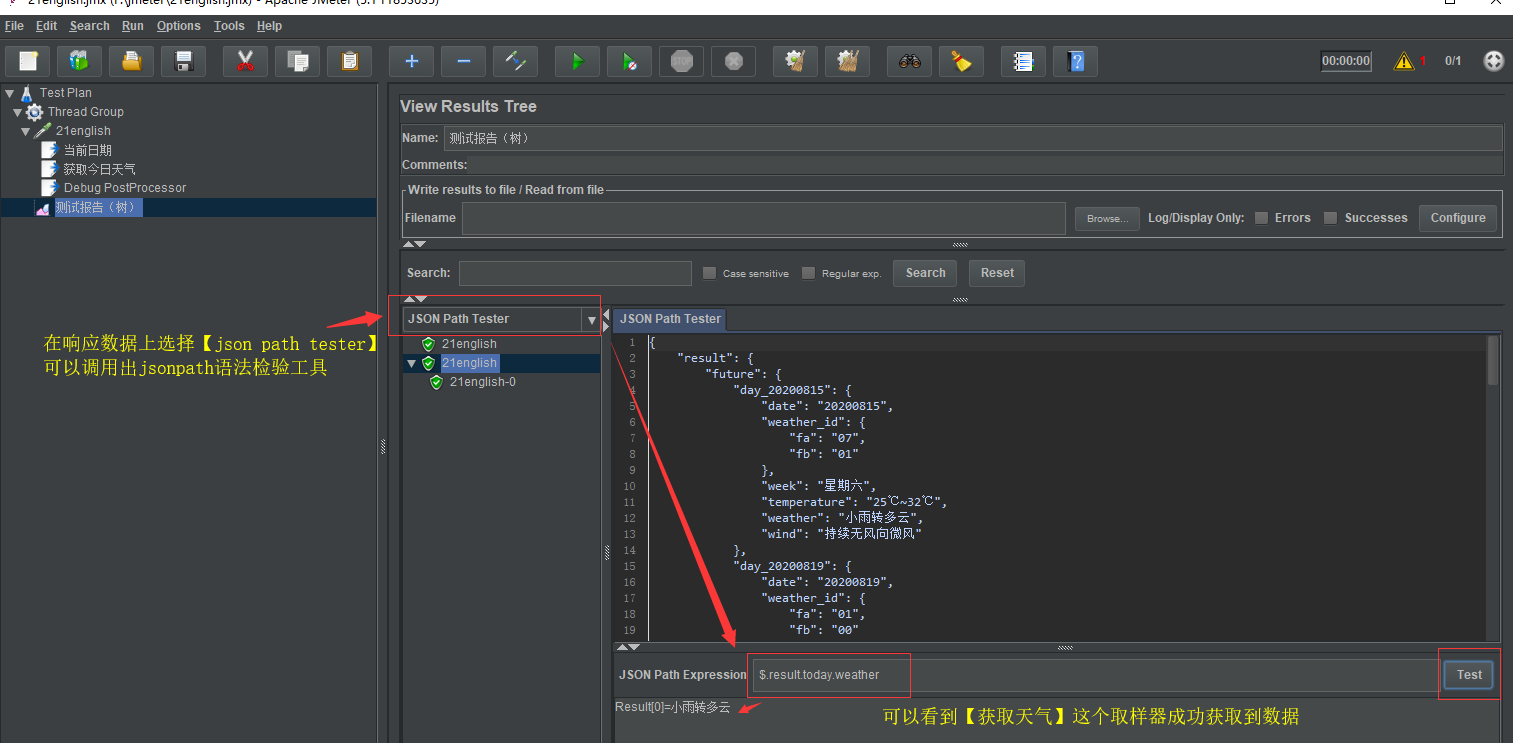Open the Options menu
Image resolution: width=1513 pixels, height=743 pixels.
(179, 26)
